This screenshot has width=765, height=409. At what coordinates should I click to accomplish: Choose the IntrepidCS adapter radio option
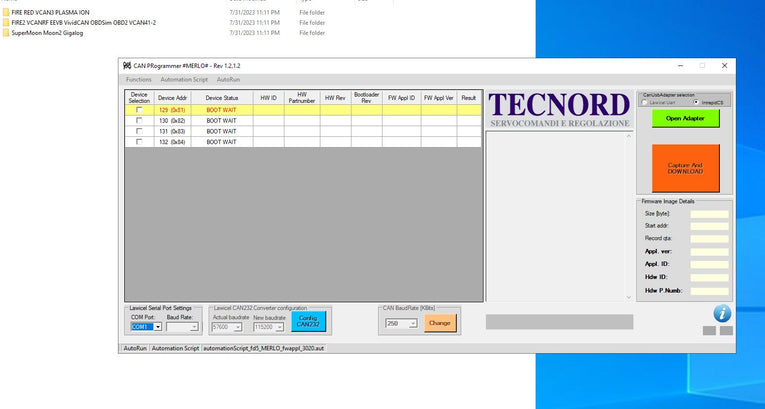click(x=696, y=102)
